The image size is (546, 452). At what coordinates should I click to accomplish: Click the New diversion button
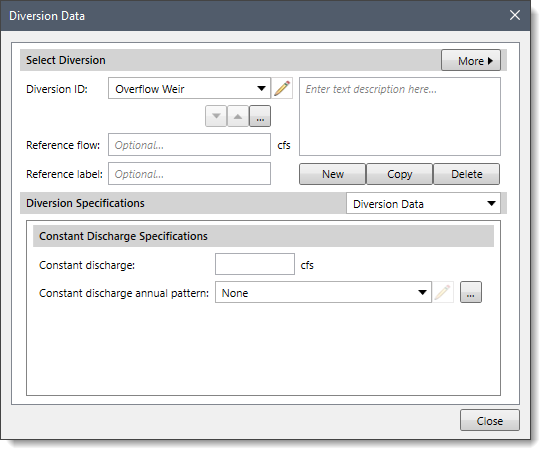[333, 174]
